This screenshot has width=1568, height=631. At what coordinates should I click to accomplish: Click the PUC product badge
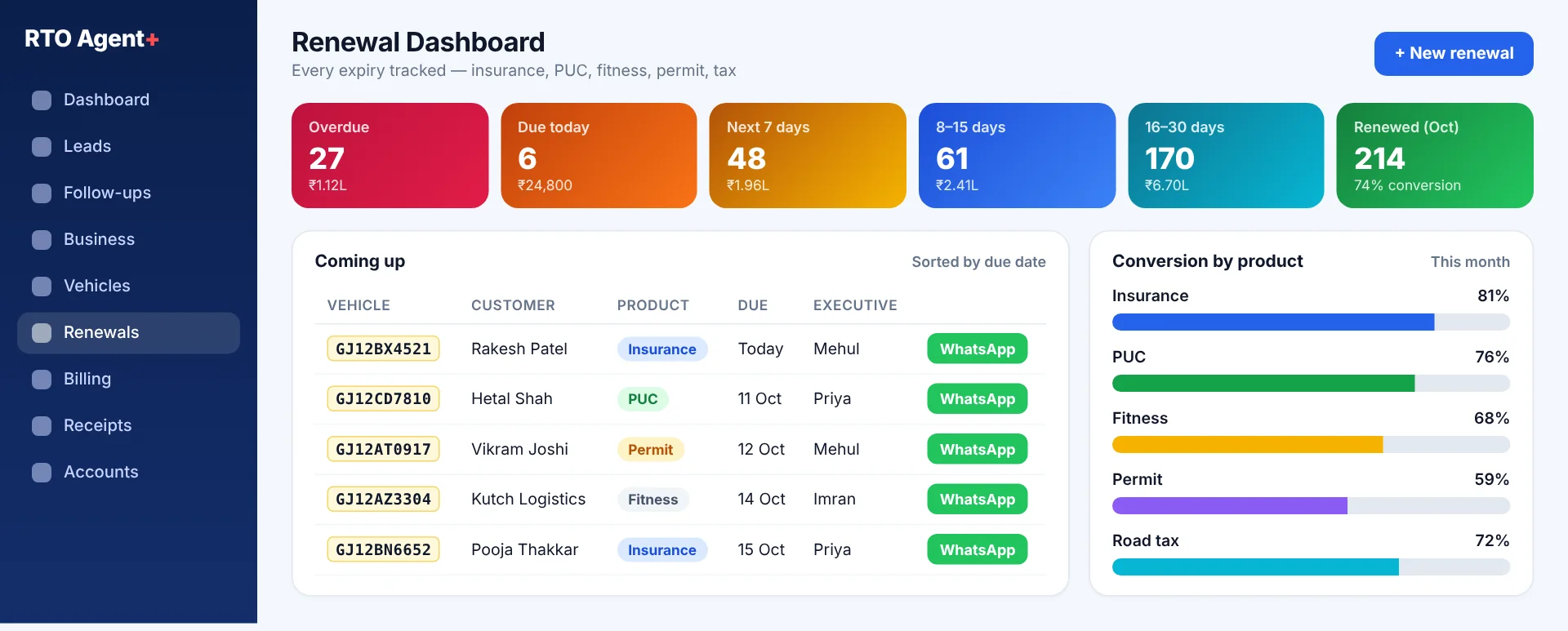coord(643,399)
